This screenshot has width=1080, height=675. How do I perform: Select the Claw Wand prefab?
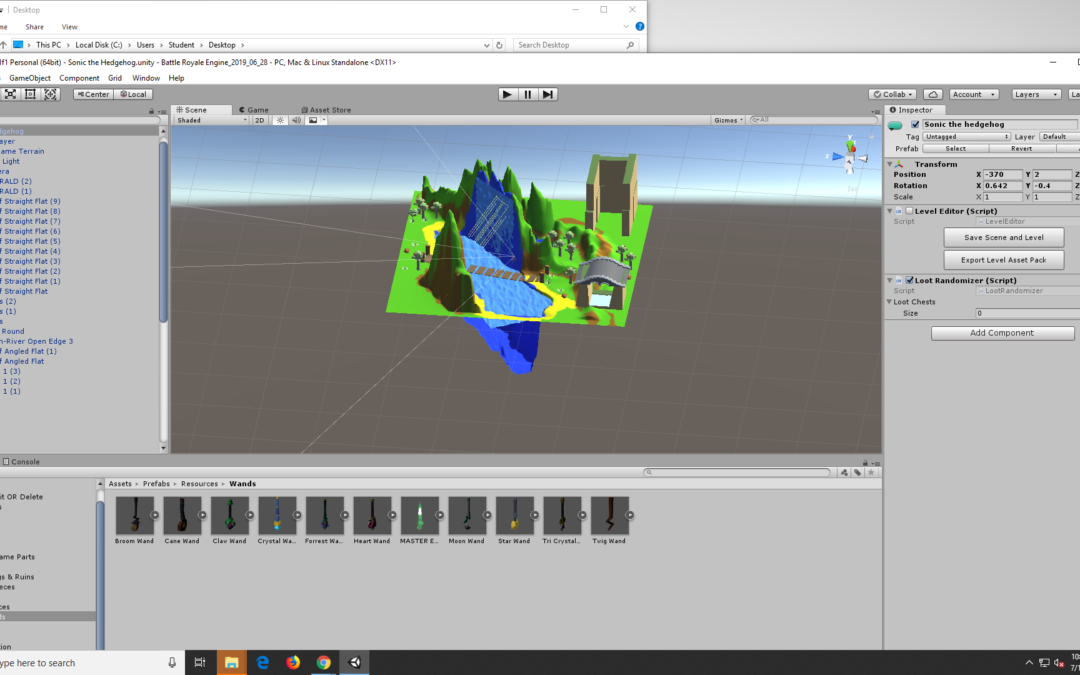pyautogui.click(x=229, y=520)
